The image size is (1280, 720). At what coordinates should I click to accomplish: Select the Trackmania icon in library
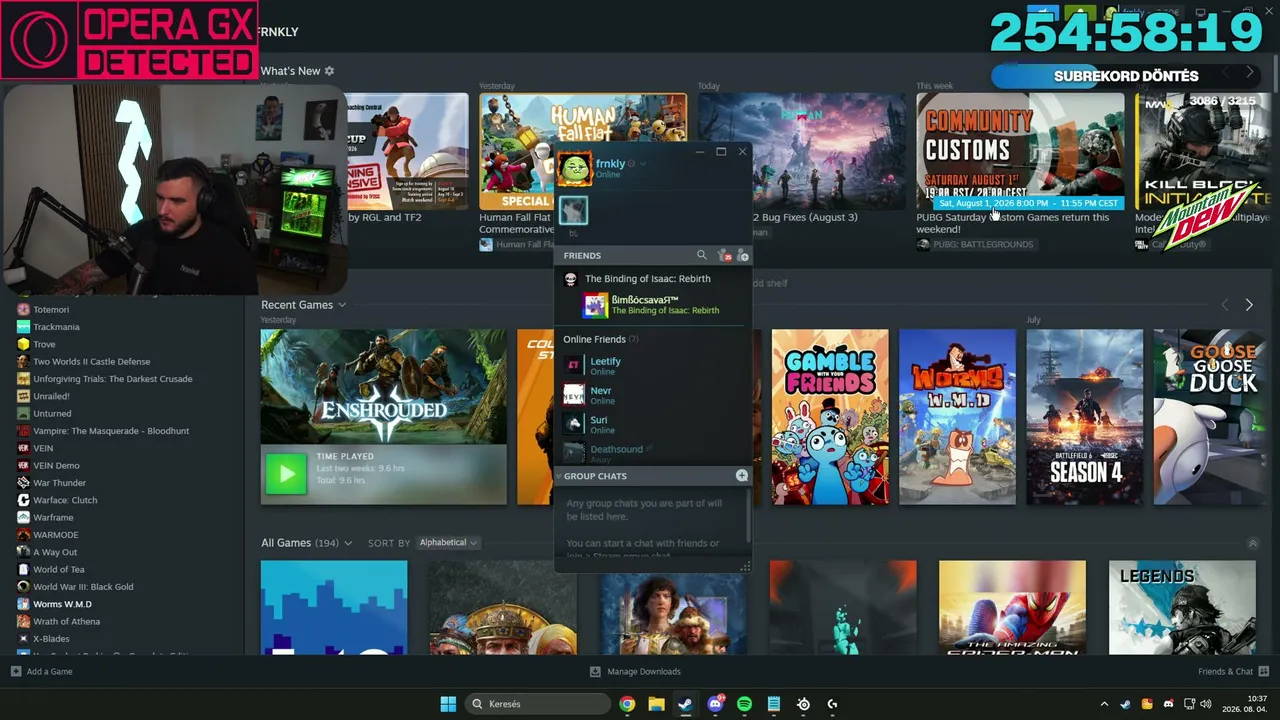(23, 327)
